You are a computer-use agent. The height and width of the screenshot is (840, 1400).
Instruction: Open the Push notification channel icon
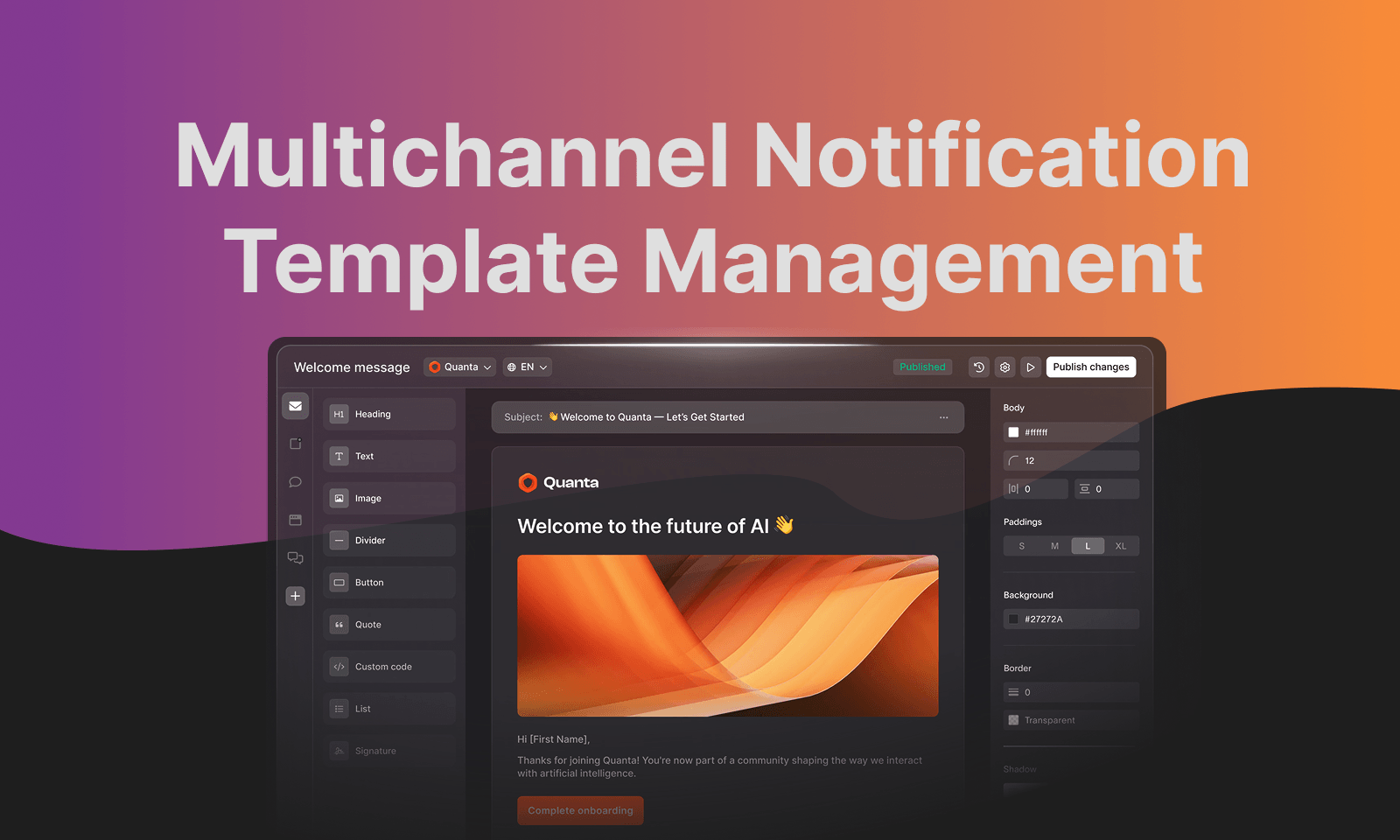coord(295,444)
